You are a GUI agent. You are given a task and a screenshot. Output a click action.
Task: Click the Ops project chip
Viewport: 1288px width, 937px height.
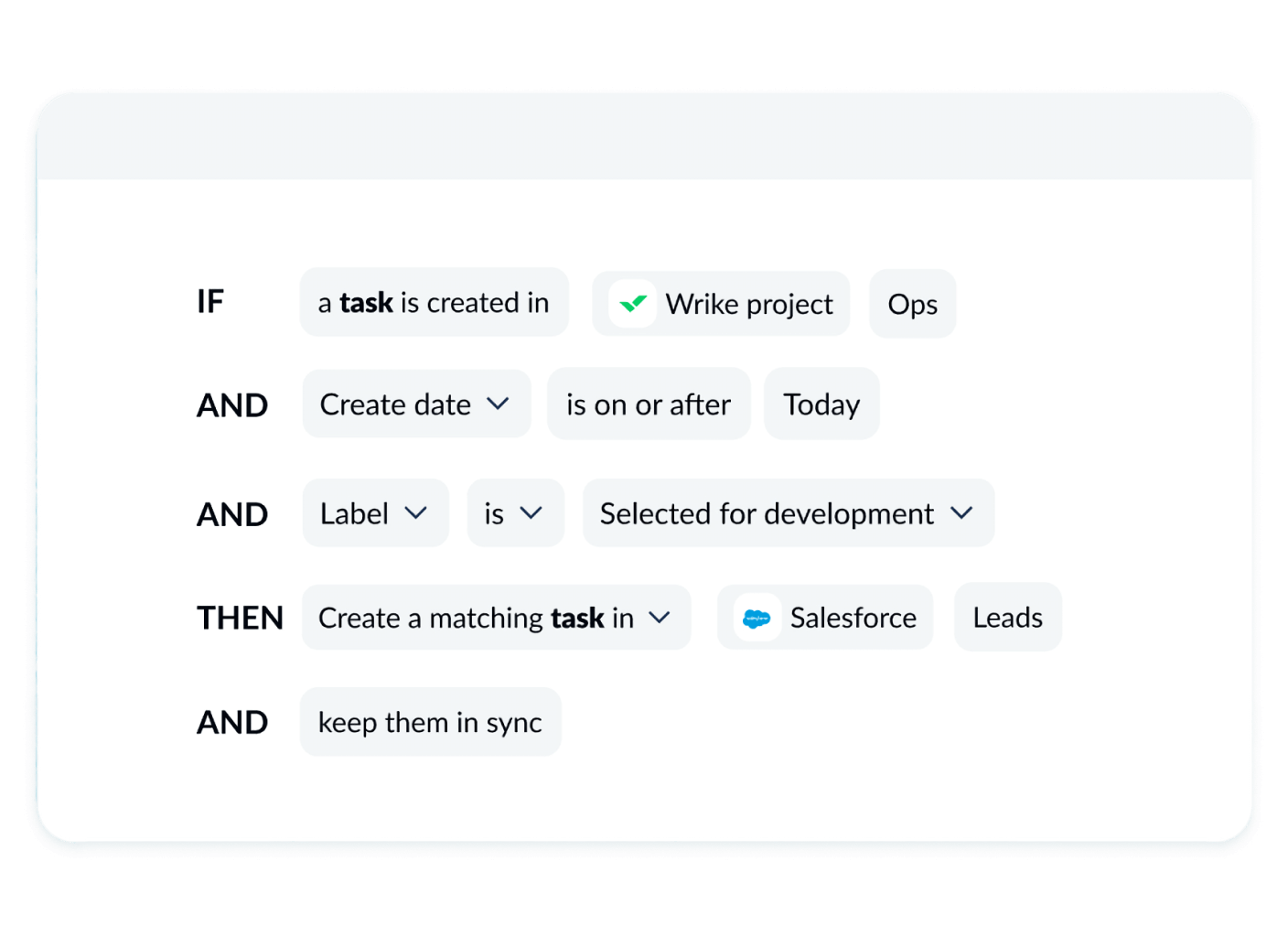click(x=912, y=304)
